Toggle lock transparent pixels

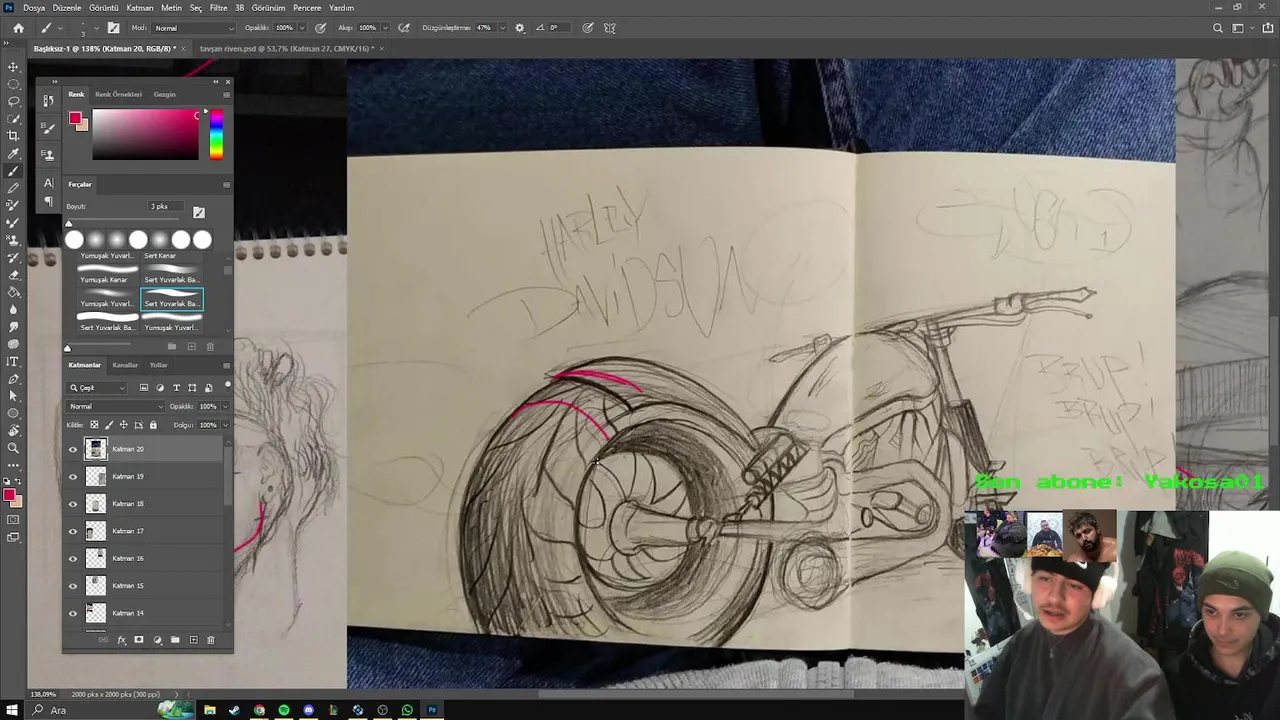coord(94,425)
